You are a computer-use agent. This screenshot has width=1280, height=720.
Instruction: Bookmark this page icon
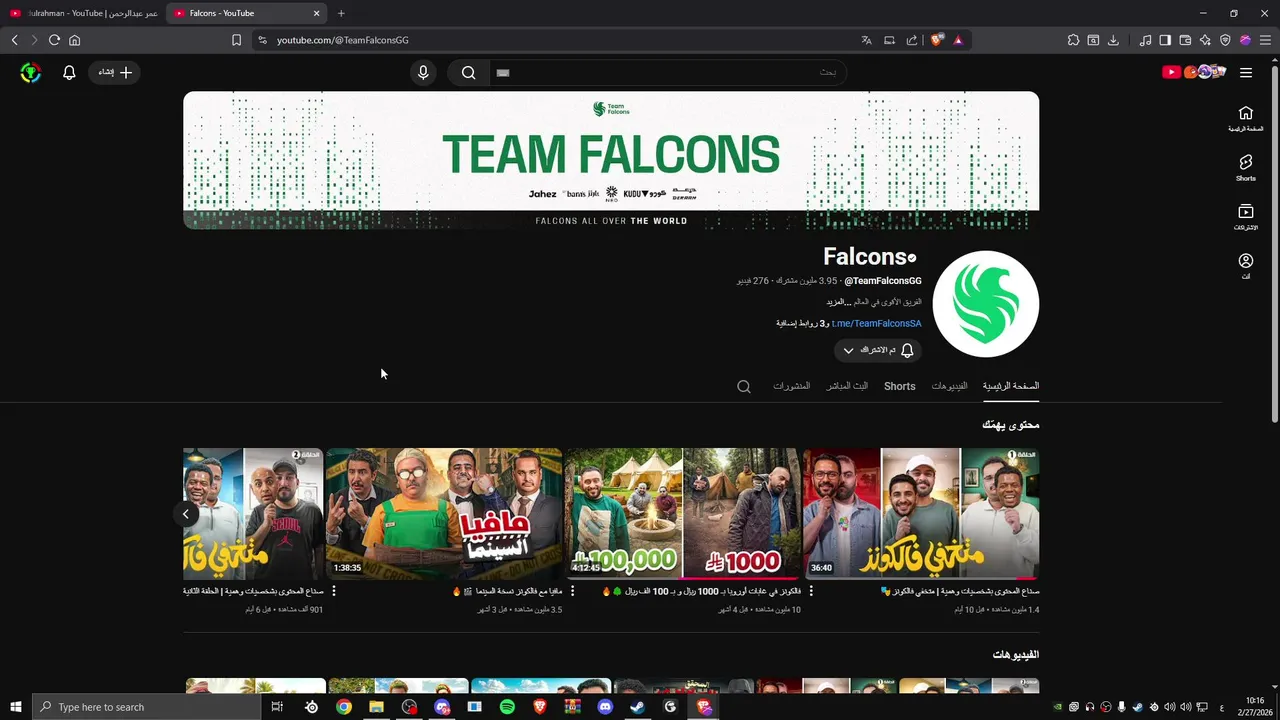click(x=236, y=40)
